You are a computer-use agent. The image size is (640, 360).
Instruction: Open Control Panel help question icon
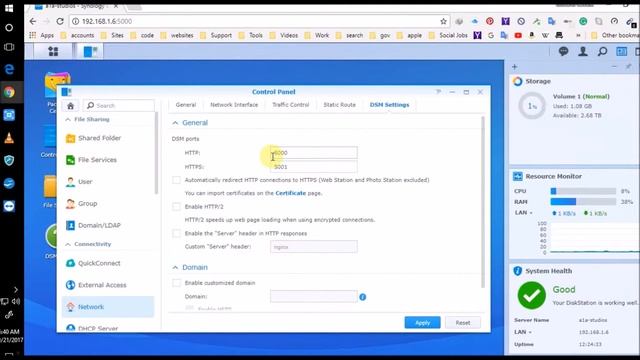coord(438,92)
